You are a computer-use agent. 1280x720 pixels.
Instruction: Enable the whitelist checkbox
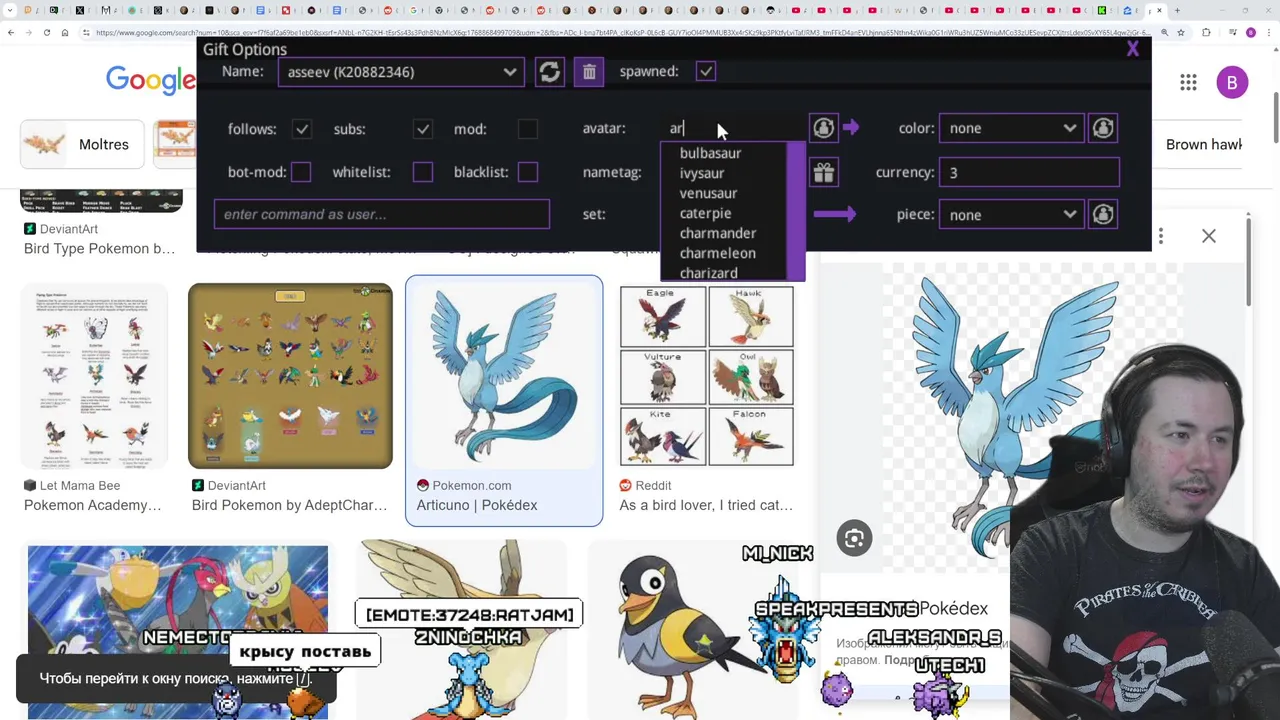pos(422,172)
